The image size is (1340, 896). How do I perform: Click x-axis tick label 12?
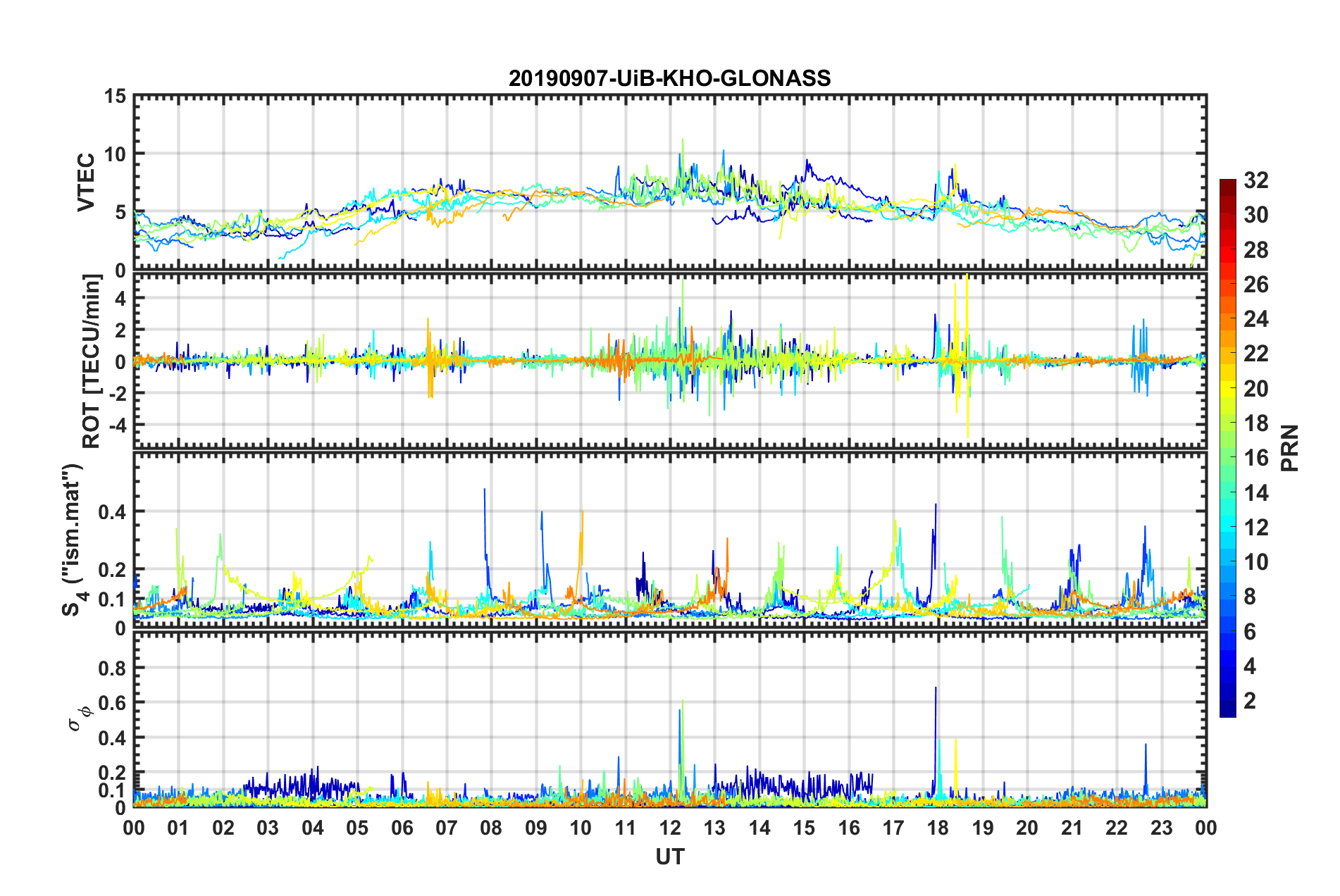pos(669,828)
